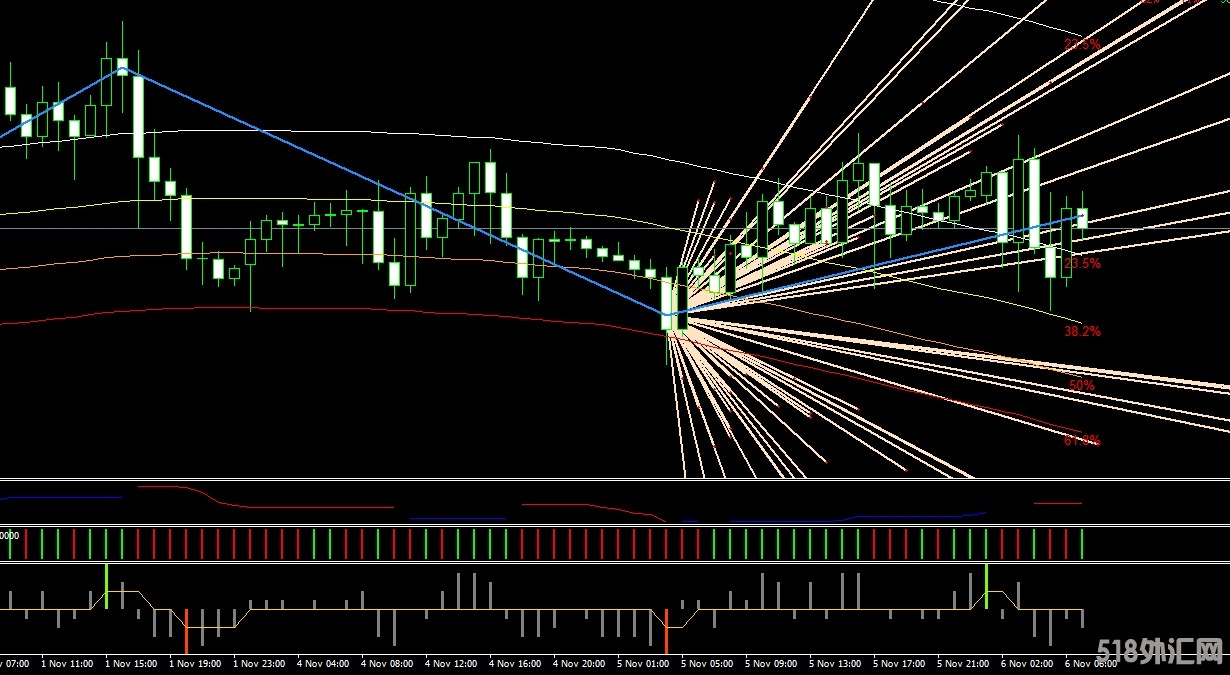Screen dimensions: 1230x675
Task: Click the 6 Nov 02:00 time label
Action: (x=1027, y=663)
